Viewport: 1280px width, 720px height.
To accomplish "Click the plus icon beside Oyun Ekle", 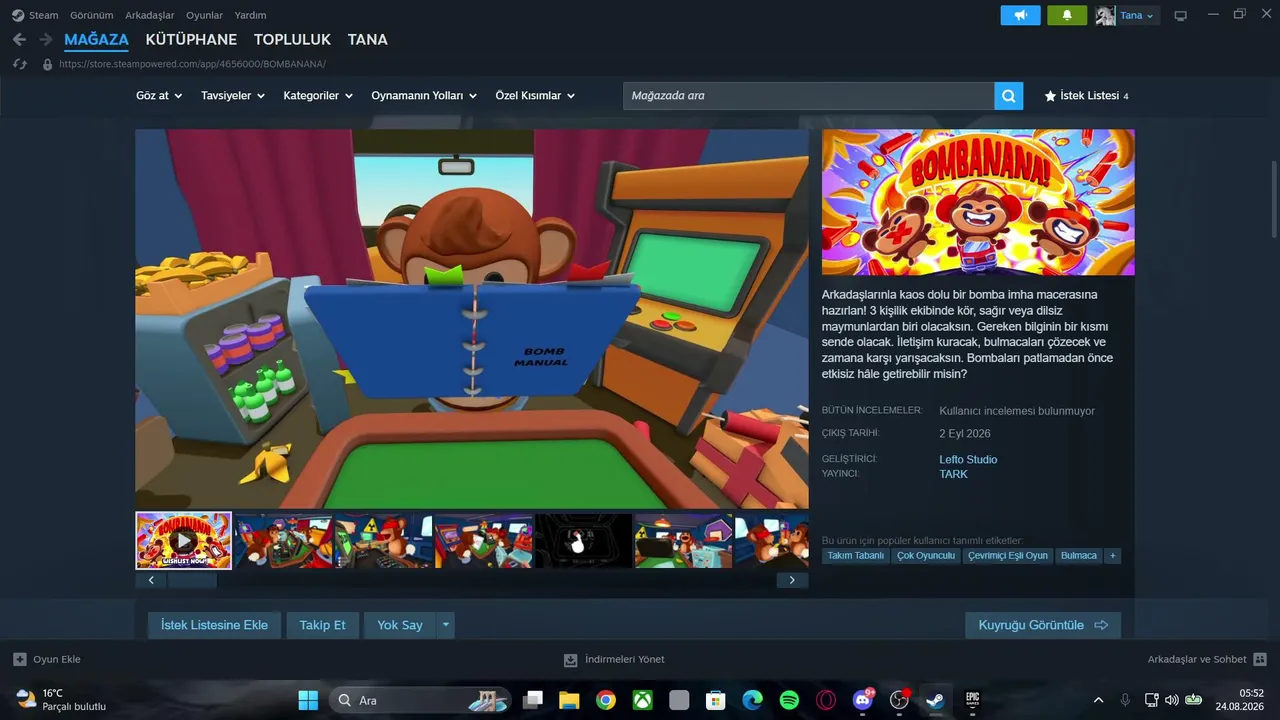I will click(20, 659).
